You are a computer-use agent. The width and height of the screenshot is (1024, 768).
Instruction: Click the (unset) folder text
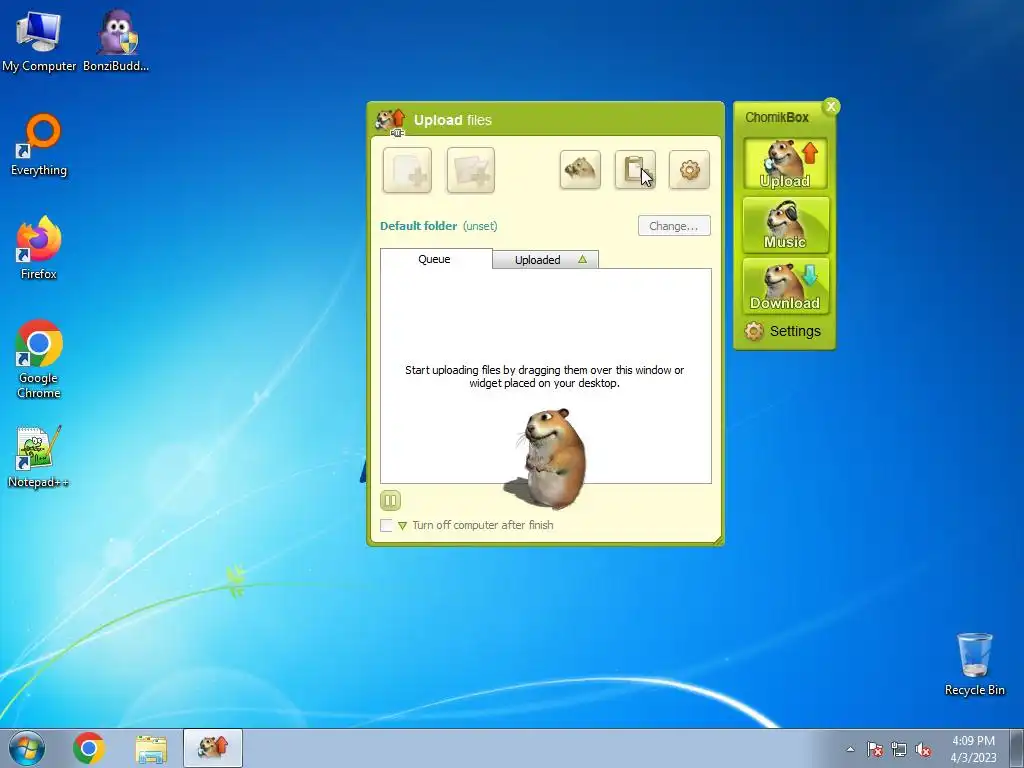tap(480, 226)
